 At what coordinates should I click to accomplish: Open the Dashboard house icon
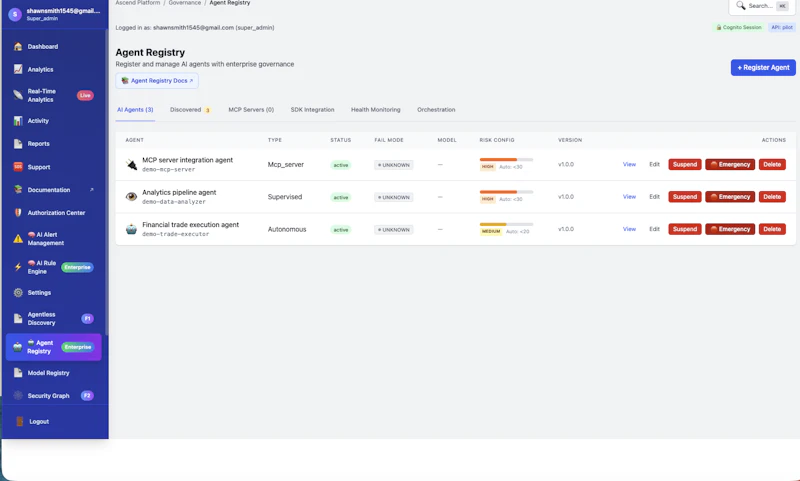(x=18, y=46)
